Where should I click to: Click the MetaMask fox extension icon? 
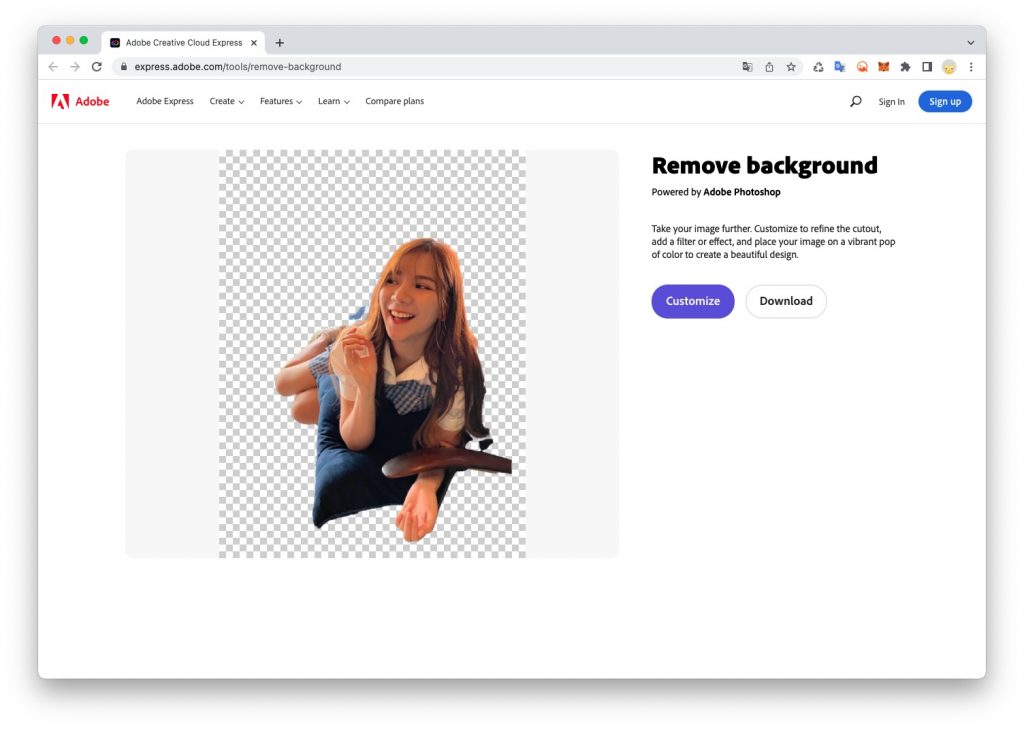[x=883, y=67]
